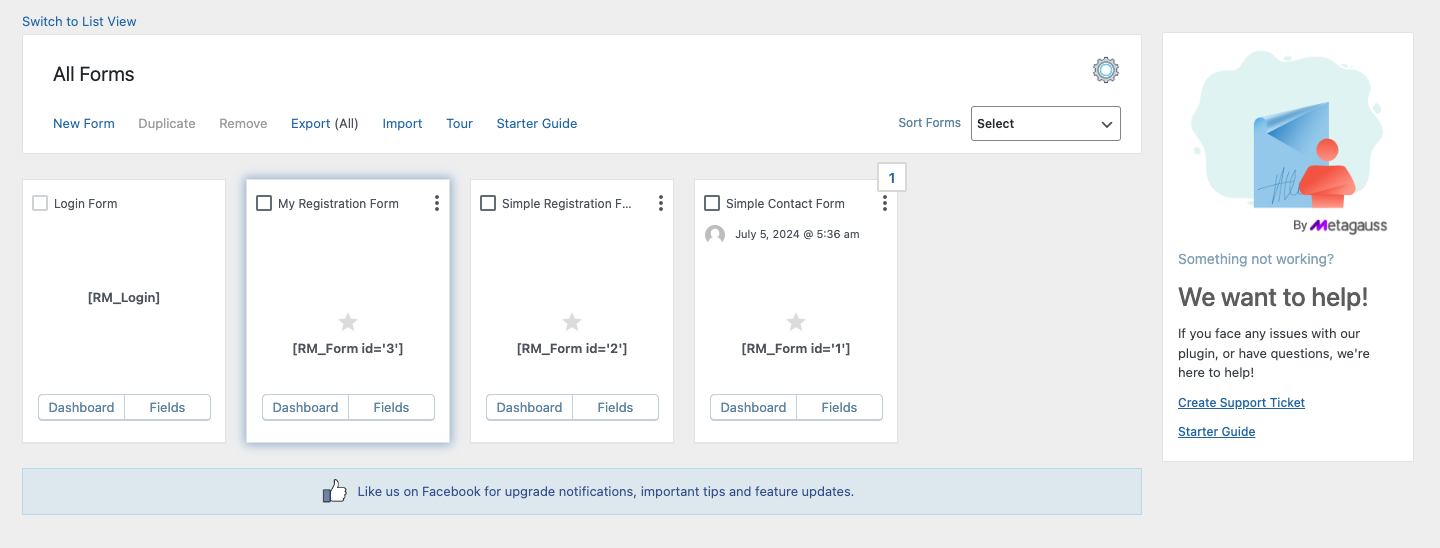1440x548 pixels.
Task: Open Dashboard for the Login Form
Action: click(x=81, y=407)
